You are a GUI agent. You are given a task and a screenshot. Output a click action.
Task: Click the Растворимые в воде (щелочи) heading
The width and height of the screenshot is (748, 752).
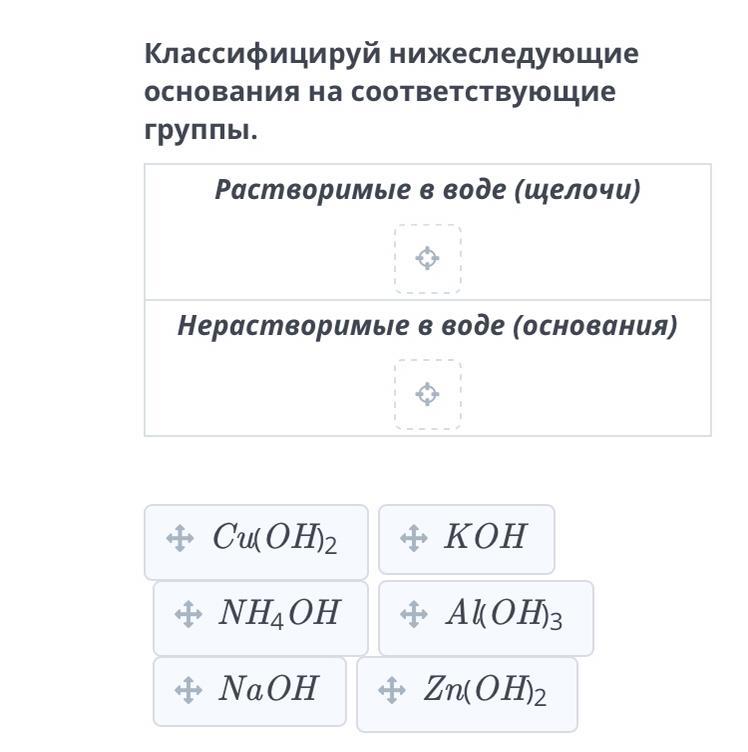pos(427,190)
